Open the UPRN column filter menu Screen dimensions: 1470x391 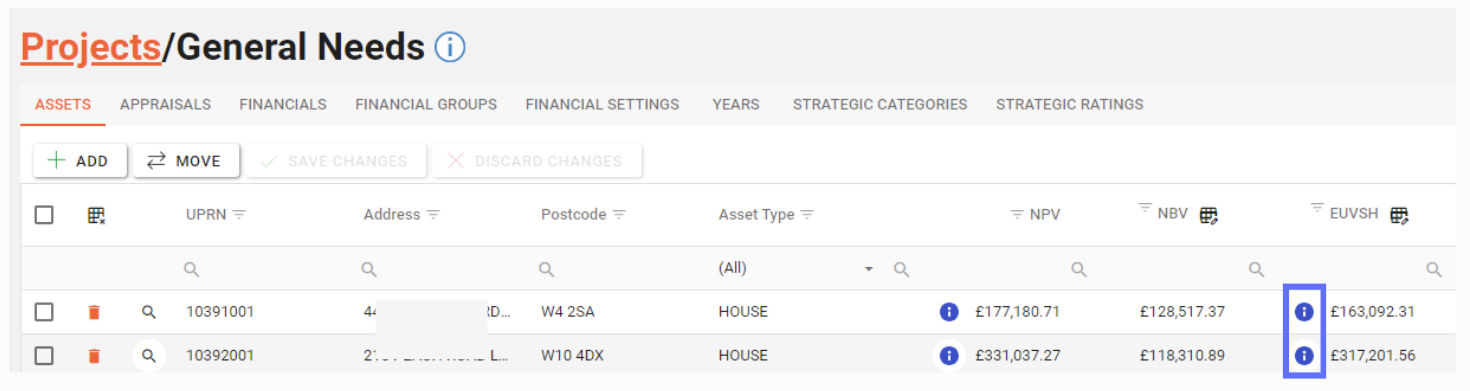240,215
